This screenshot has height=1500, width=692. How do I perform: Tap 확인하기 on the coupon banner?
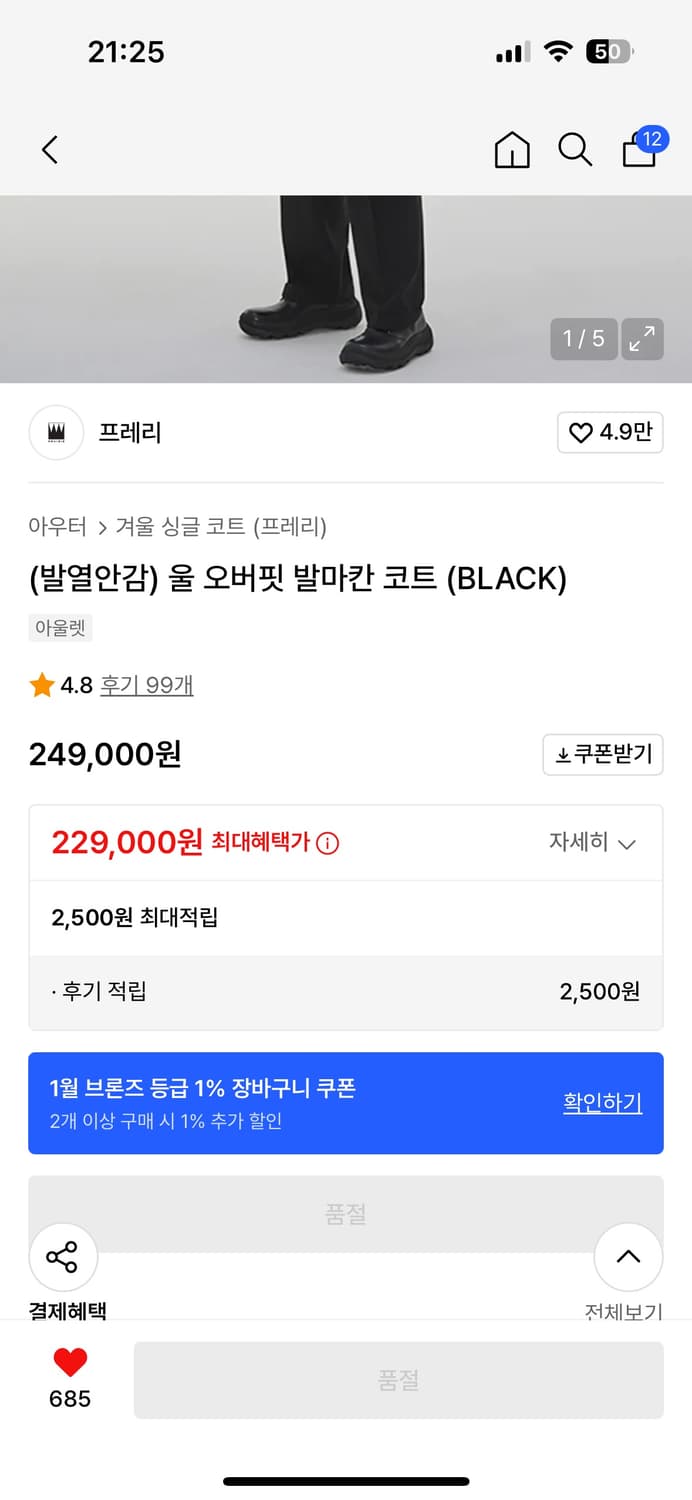click(602, 1103)
